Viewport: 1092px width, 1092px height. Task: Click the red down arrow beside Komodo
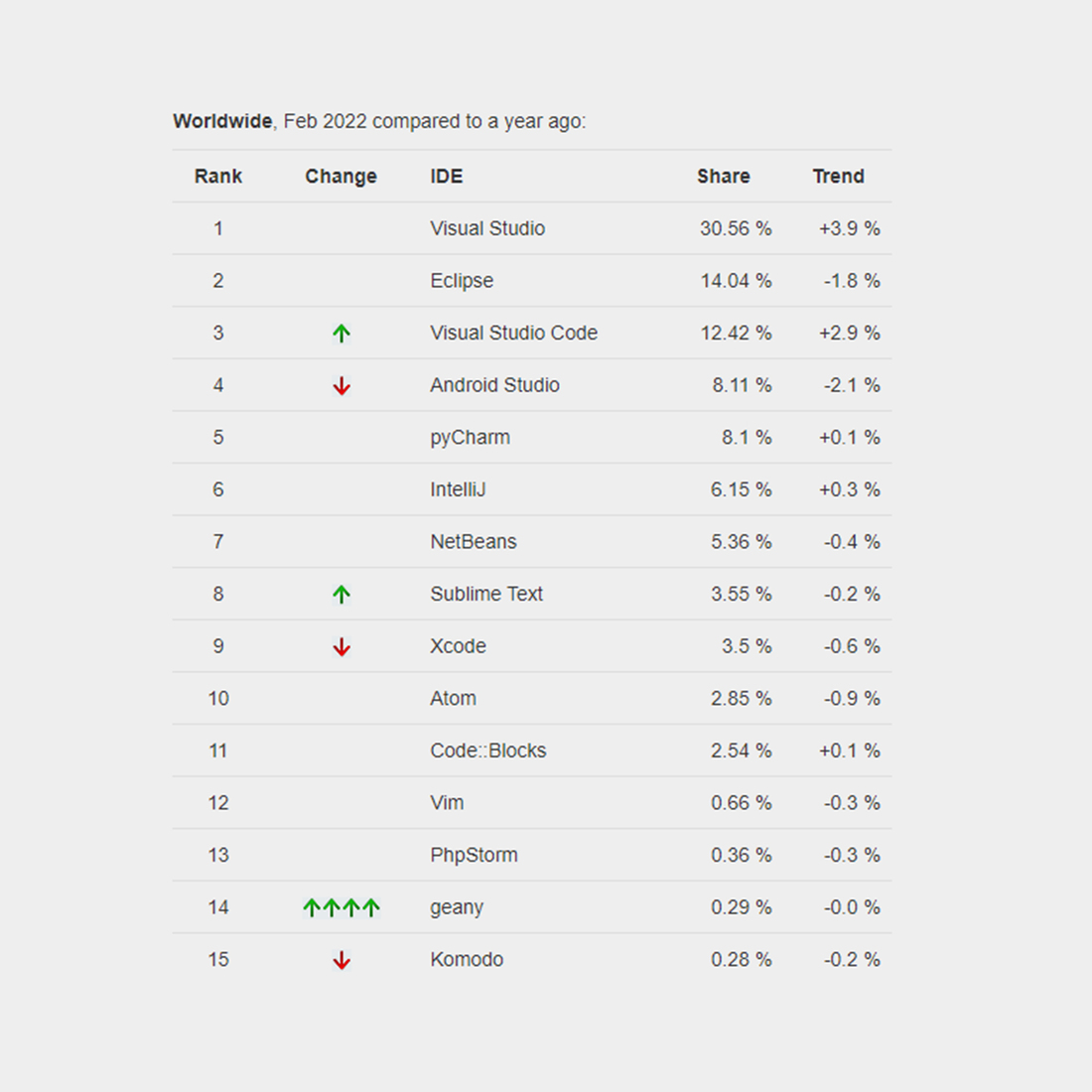click(x=341, y=960)
